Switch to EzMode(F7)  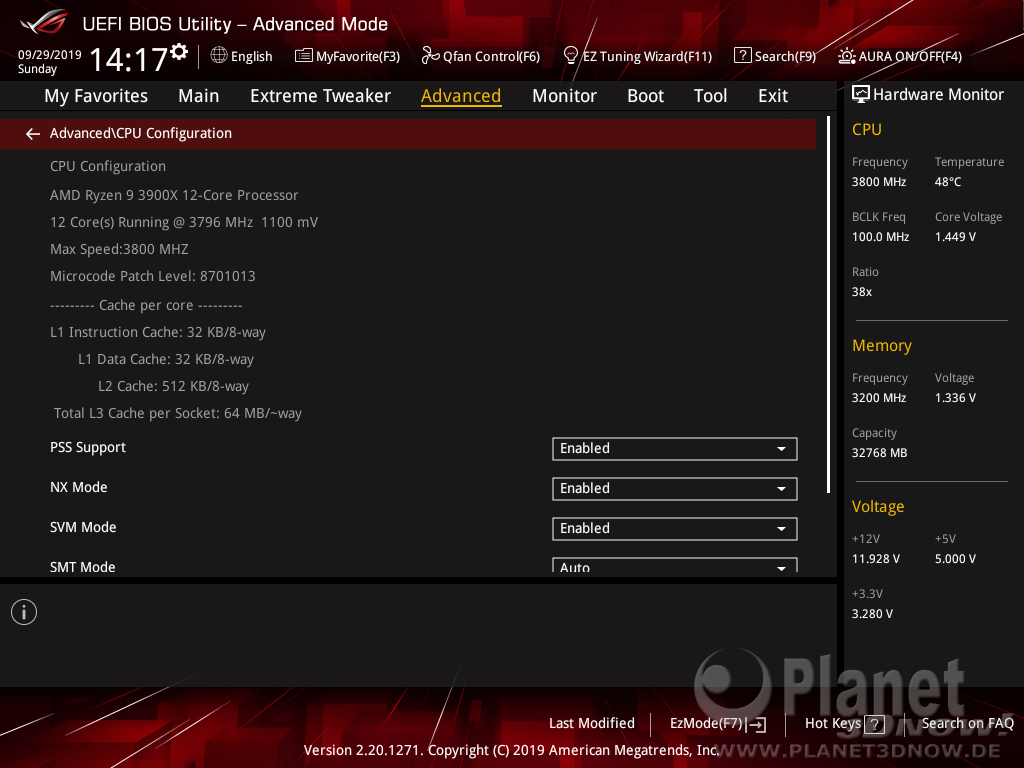click(718, 724)
